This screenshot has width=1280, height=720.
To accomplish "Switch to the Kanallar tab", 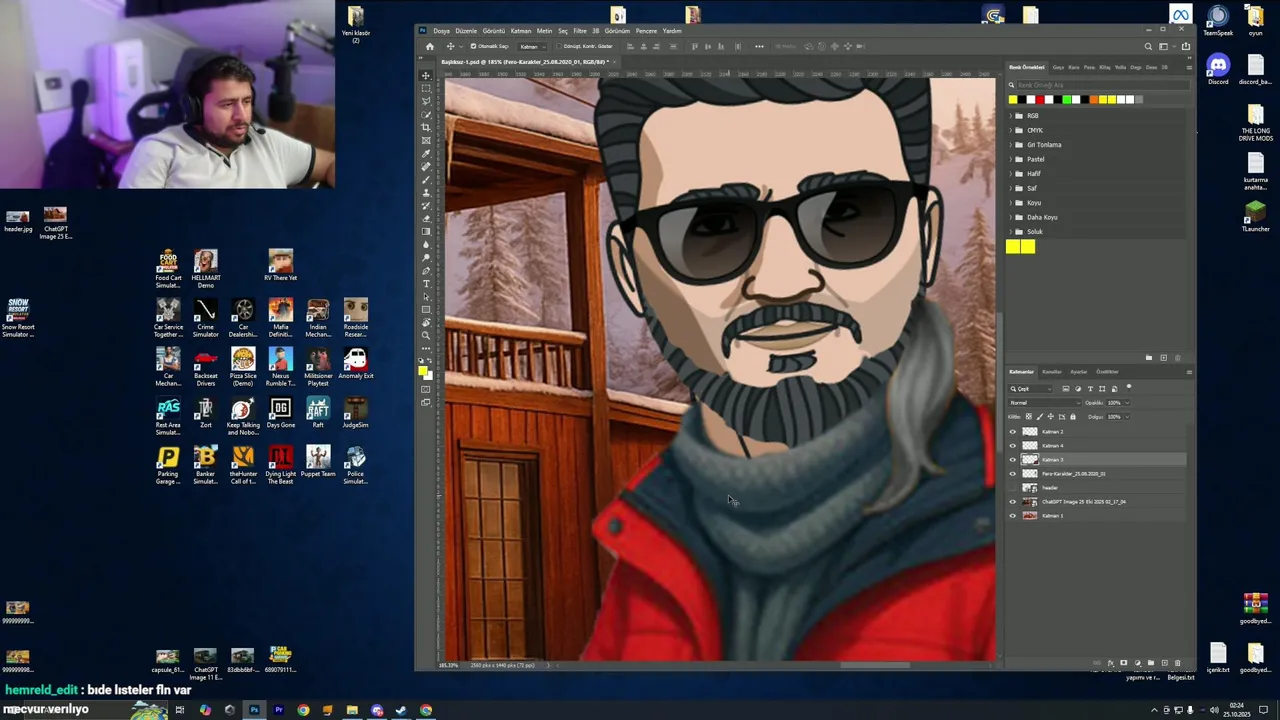I will 1052,372.
